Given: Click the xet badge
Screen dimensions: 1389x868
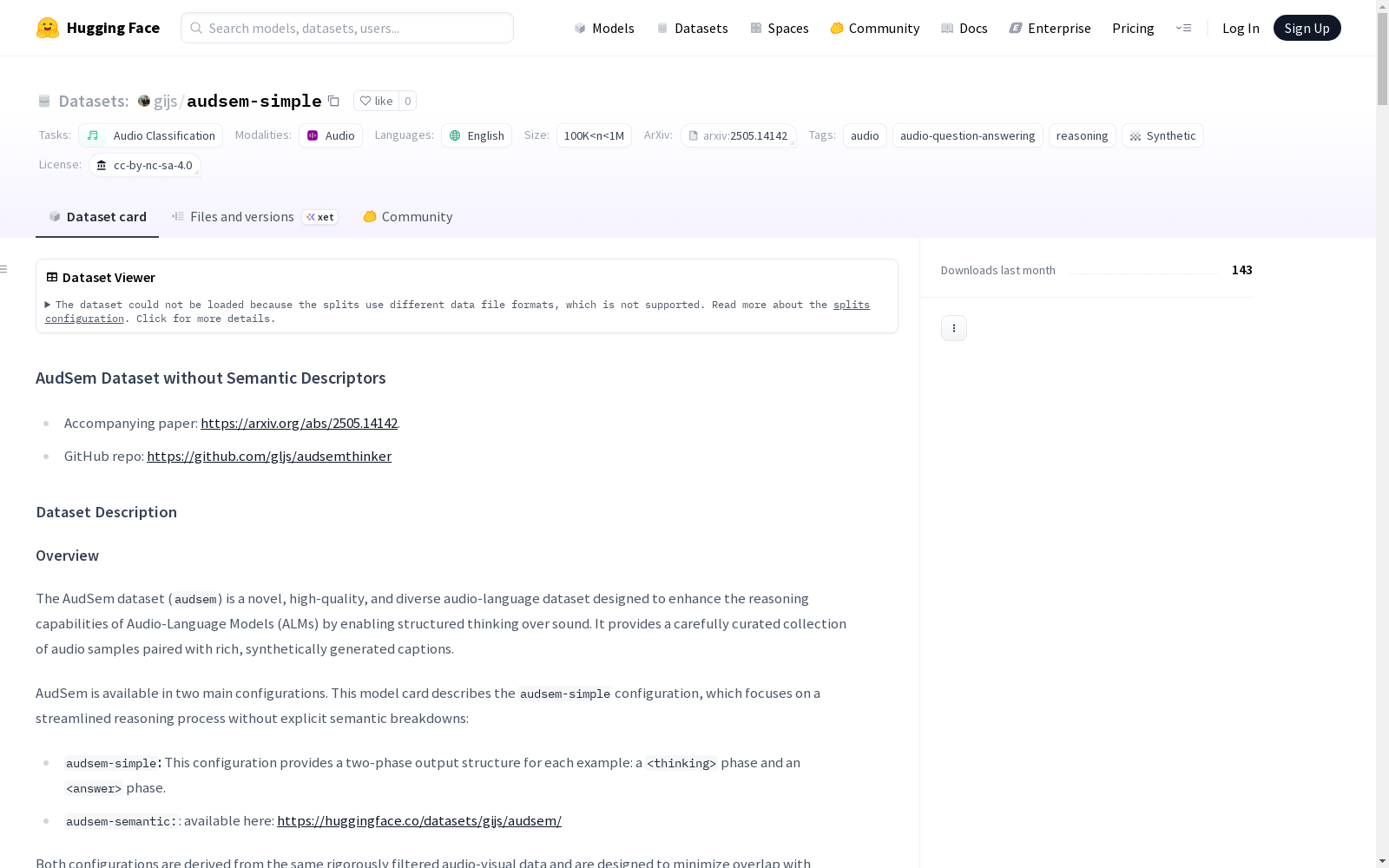Looking at the screenshot, I should point(319,217).
